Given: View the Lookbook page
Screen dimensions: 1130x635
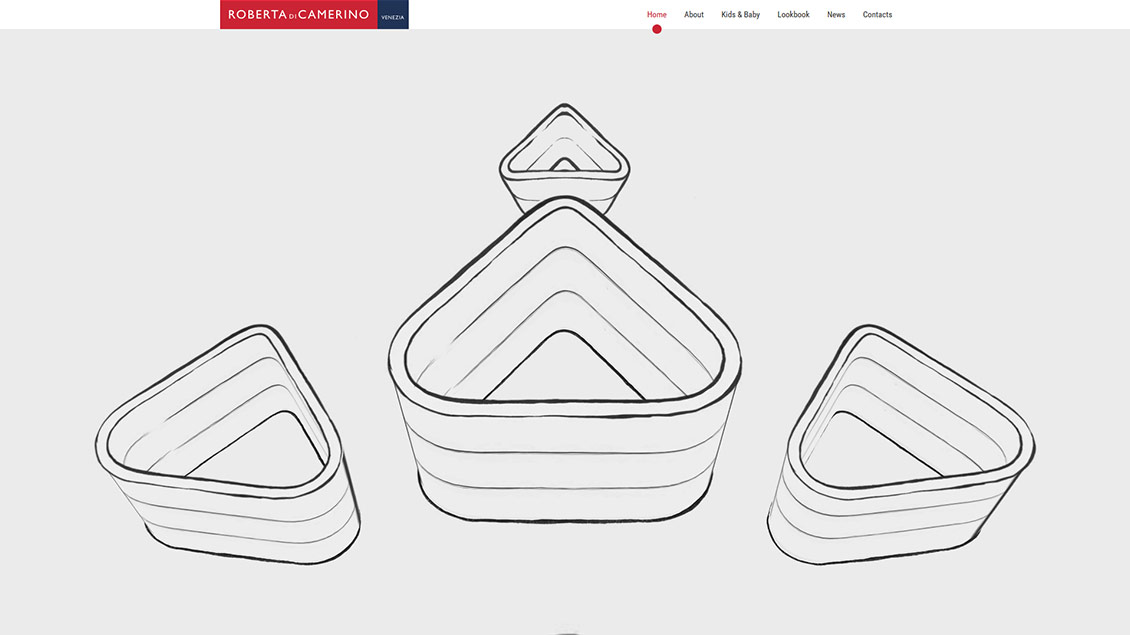Looking at the screenshot, I should (793, 14).
